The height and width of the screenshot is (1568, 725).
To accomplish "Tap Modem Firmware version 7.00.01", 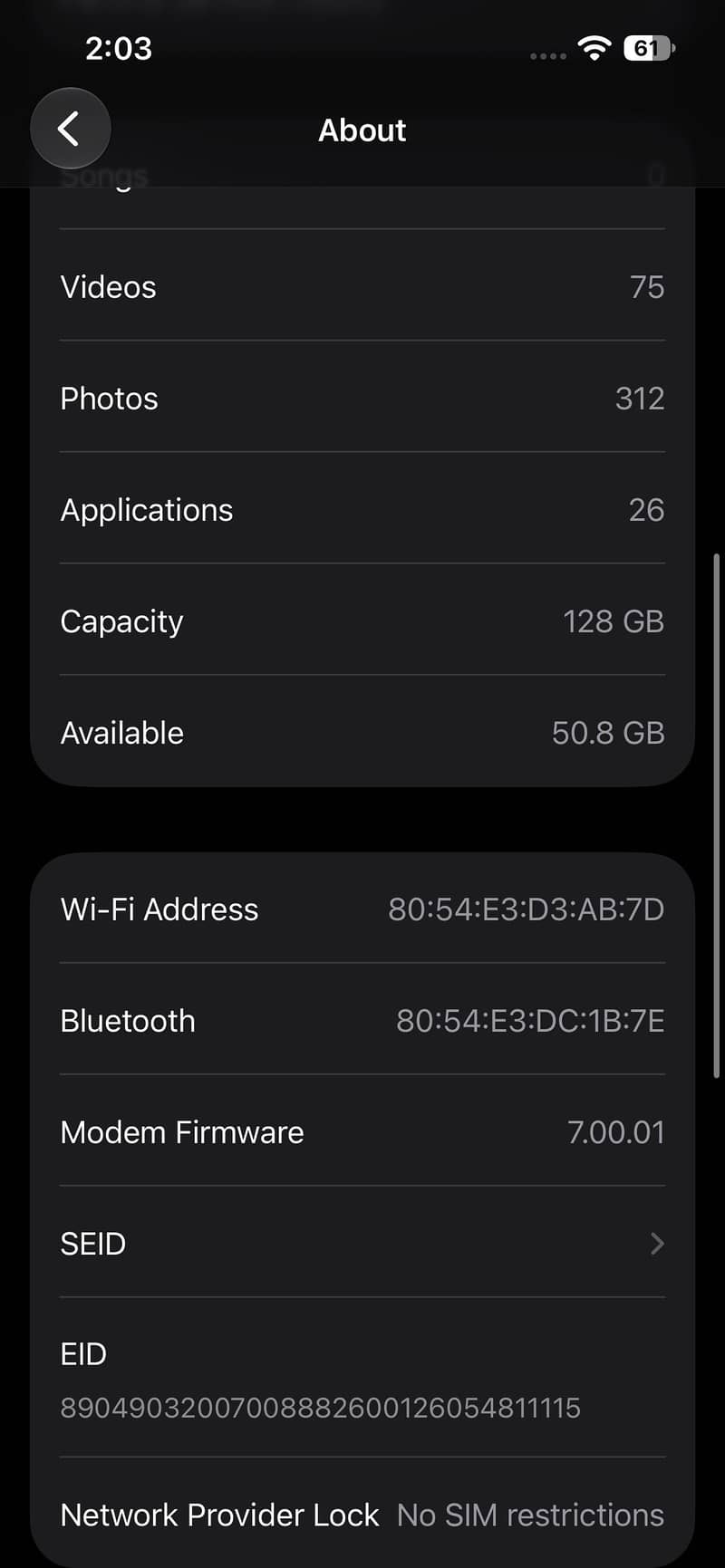I will 616,1132.
